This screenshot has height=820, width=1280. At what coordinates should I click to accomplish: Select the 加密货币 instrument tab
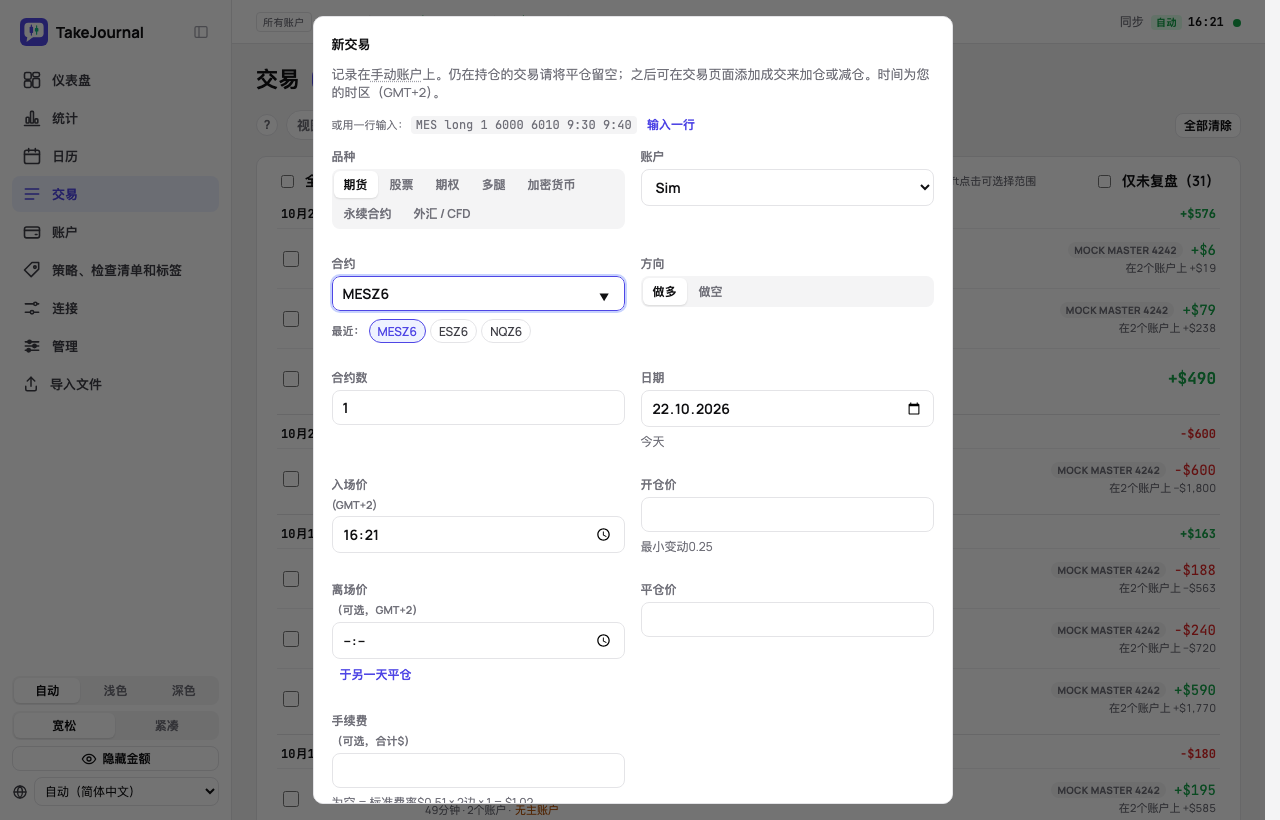point(551,185)
